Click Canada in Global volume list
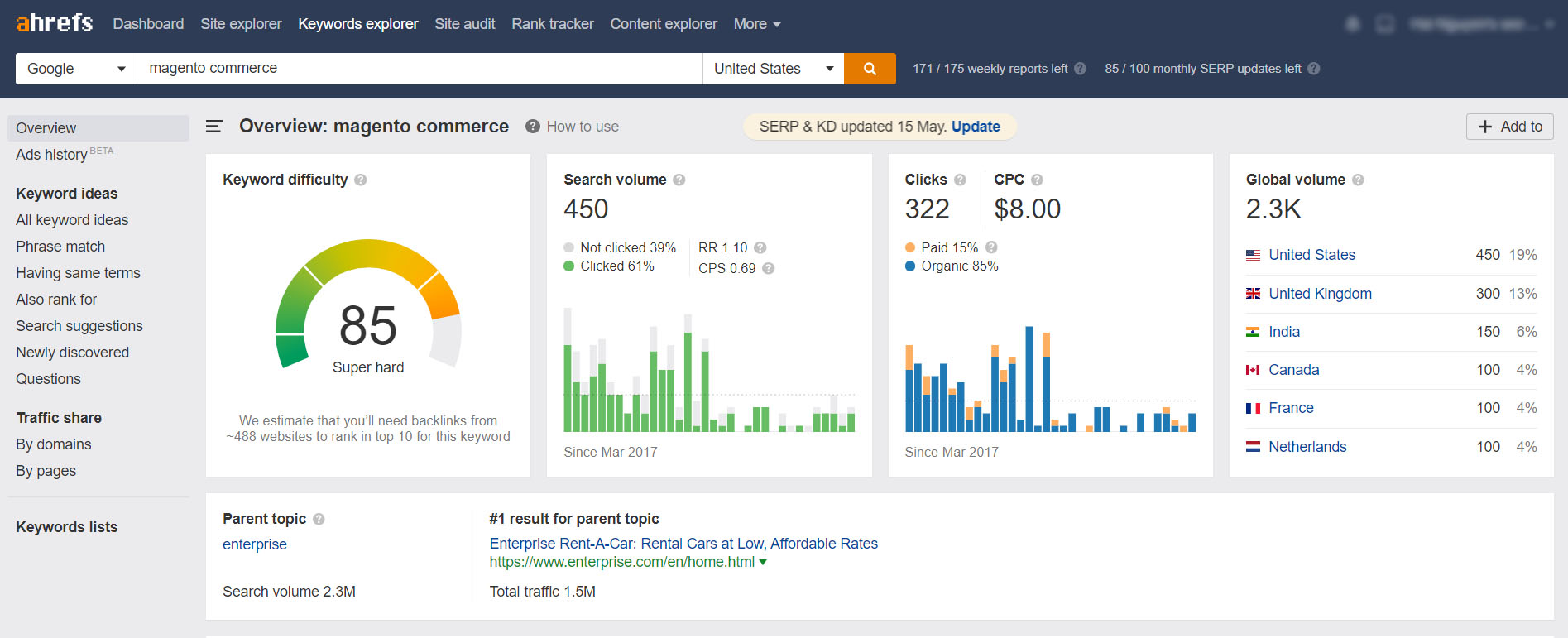 pos(1294,370)
